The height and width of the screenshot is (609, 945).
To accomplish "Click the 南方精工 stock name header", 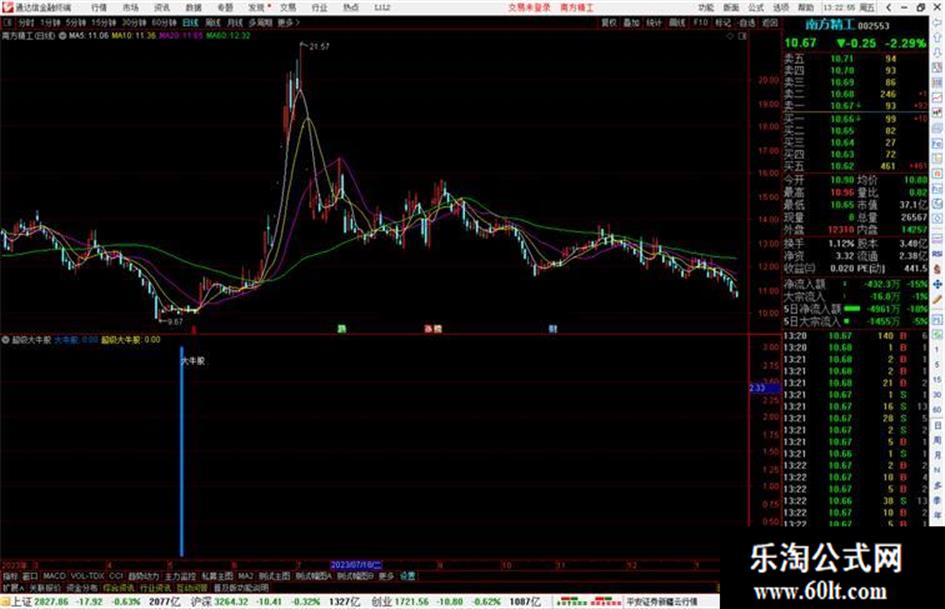I will point(830,25).
